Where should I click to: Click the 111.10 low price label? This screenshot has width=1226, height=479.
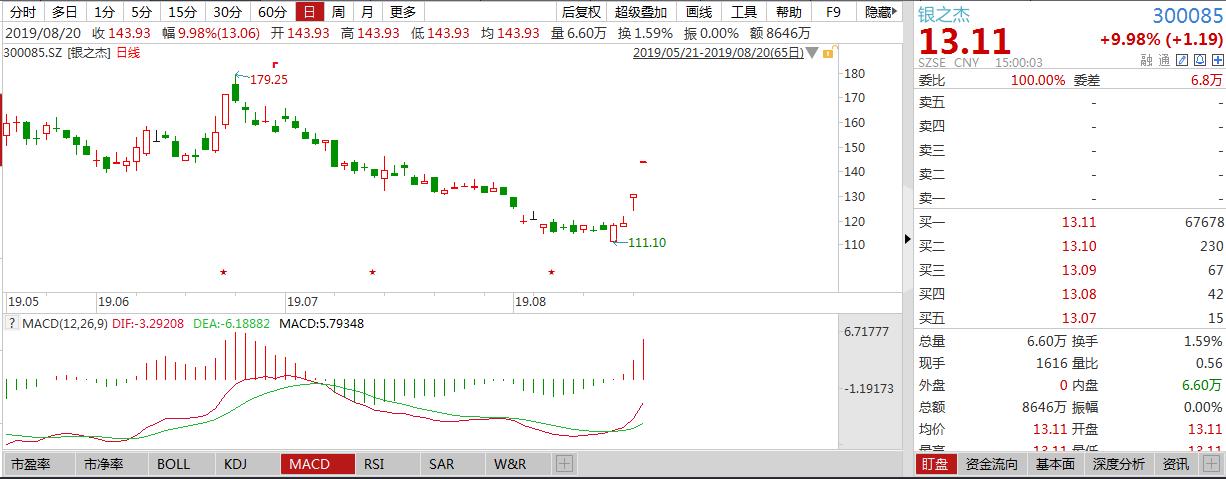point(647,243)
